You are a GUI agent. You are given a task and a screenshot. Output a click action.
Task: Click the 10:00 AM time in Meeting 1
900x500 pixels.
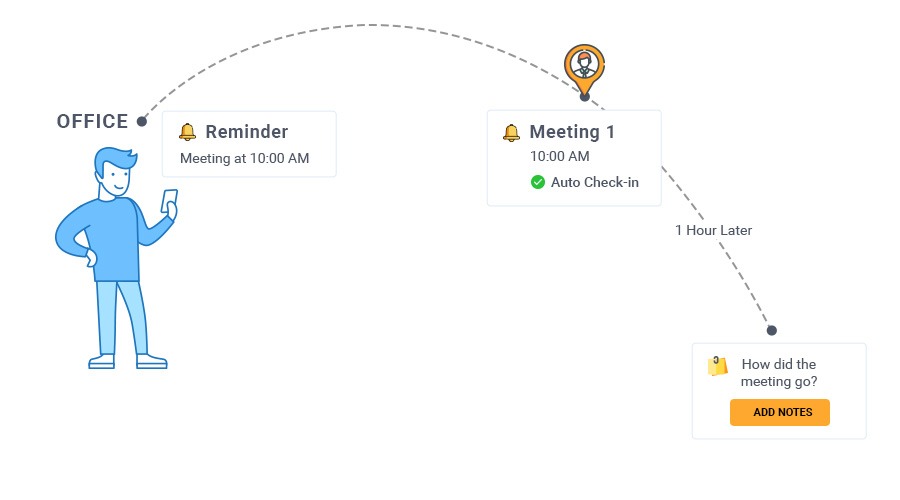(x=560, y=156)
